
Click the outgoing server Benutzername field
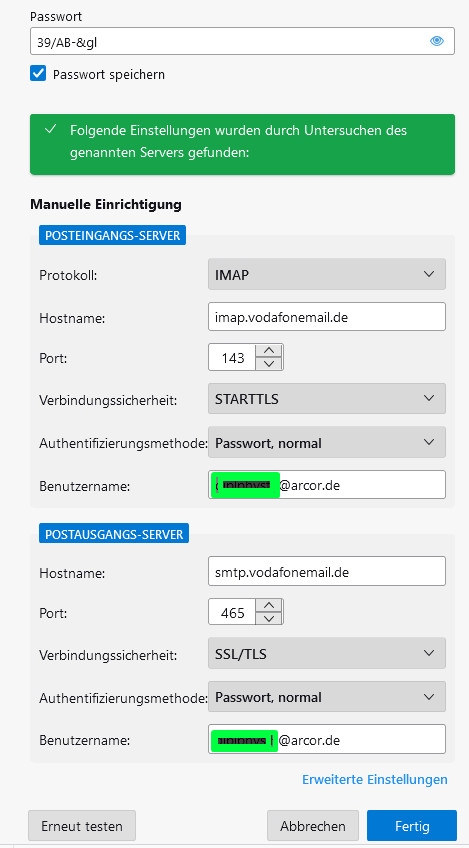[327, 739]
